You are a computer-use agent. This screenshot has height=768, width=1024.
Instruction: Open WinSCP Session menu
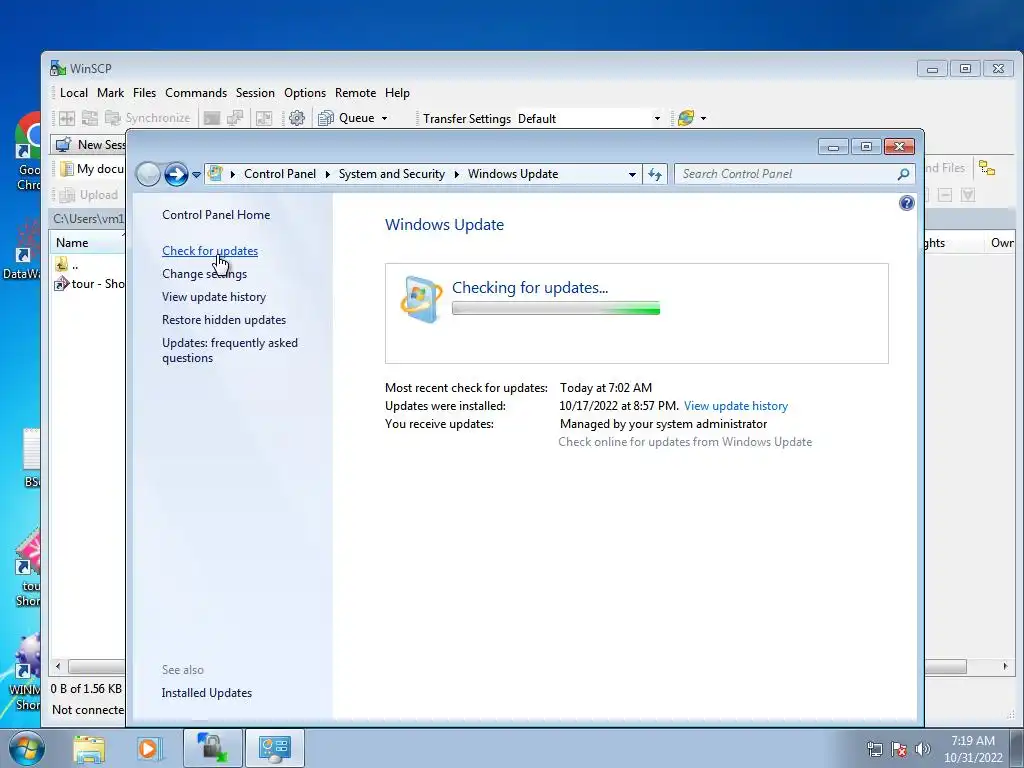coord(255,93)
